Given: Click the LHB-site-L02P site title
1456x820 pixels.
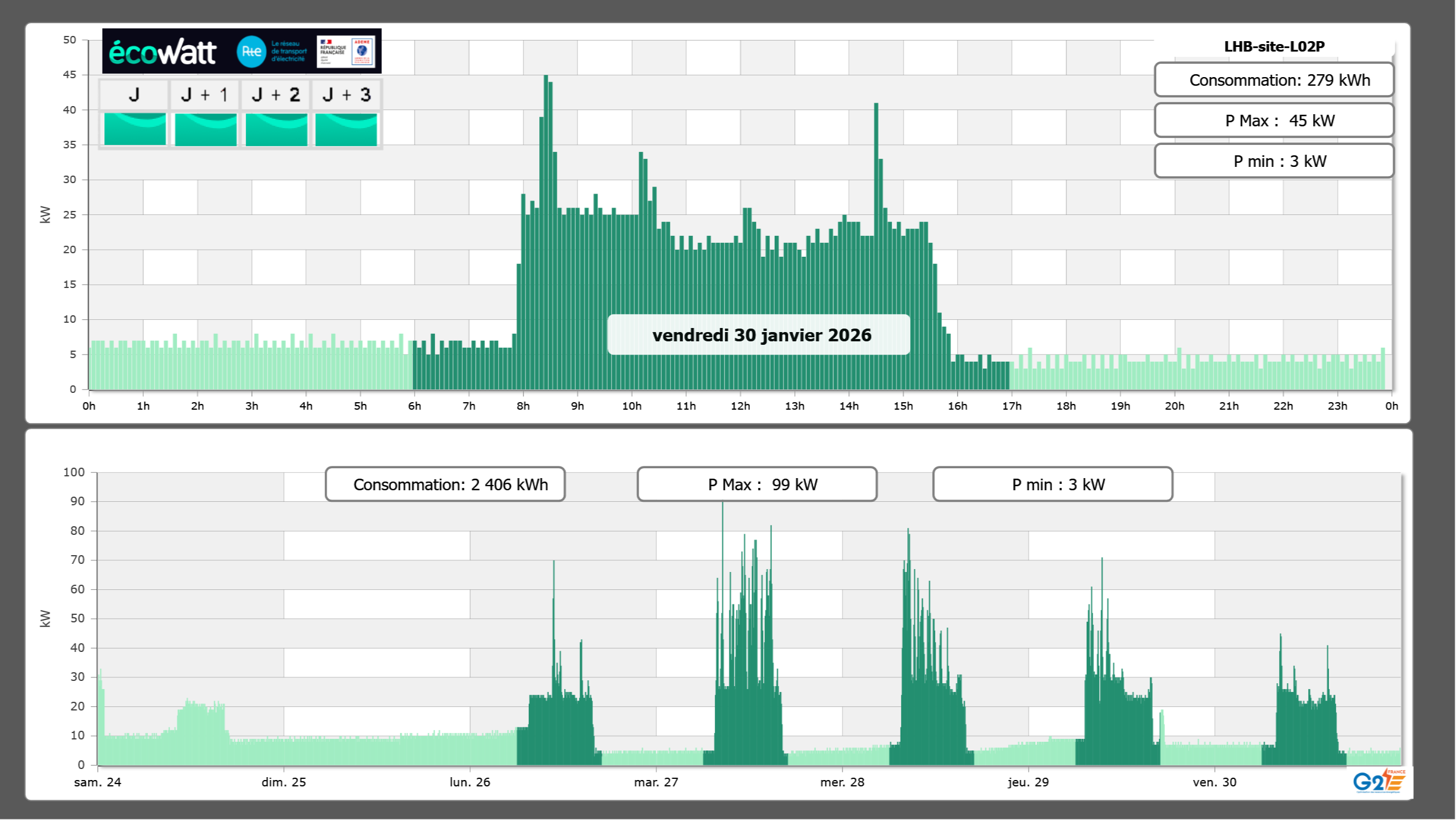Looking at the screenshot, I should 1273,46.
